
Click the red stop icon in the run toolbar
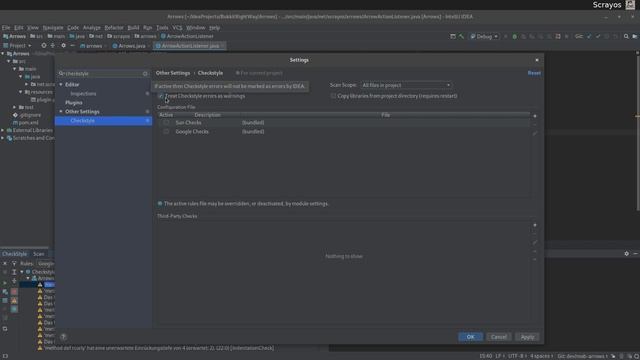point(558,36)
